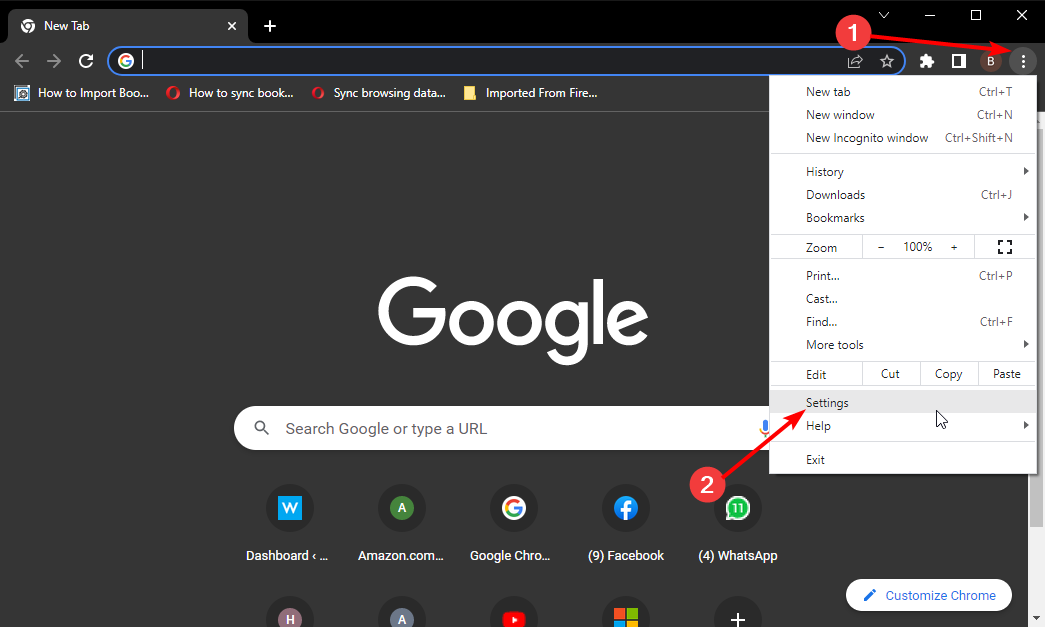1045x627 pixels.
Task: Open profile avatar B
Action: pyautogui.click(x=990, y=61)
